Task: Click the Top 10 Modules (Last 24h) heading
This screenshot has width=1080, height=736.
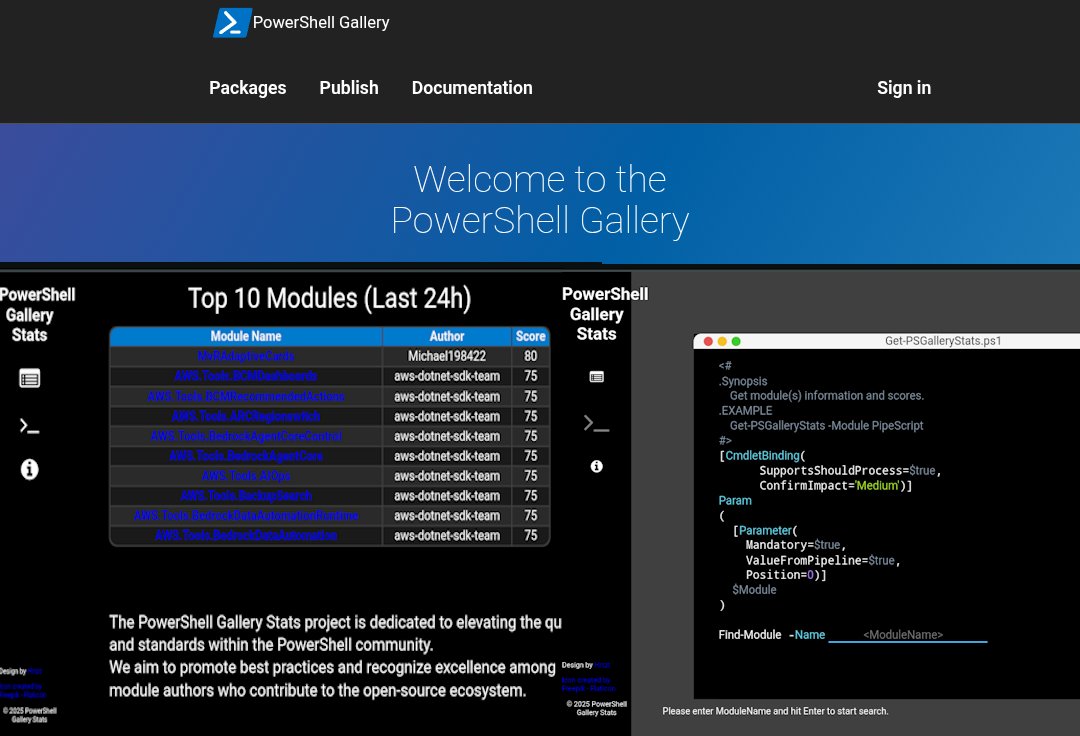Action: point(329,299)
